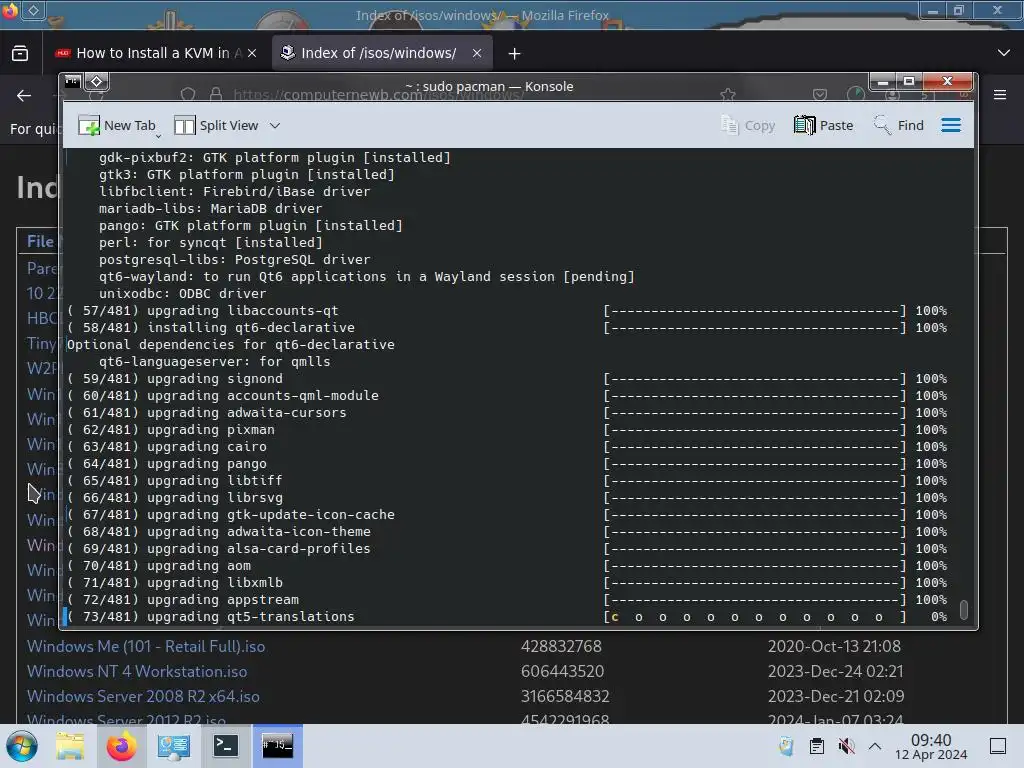Close the 'How to Install a KVM' tab
Screen dimensions: 1024x768
click(x=252, y=54)
